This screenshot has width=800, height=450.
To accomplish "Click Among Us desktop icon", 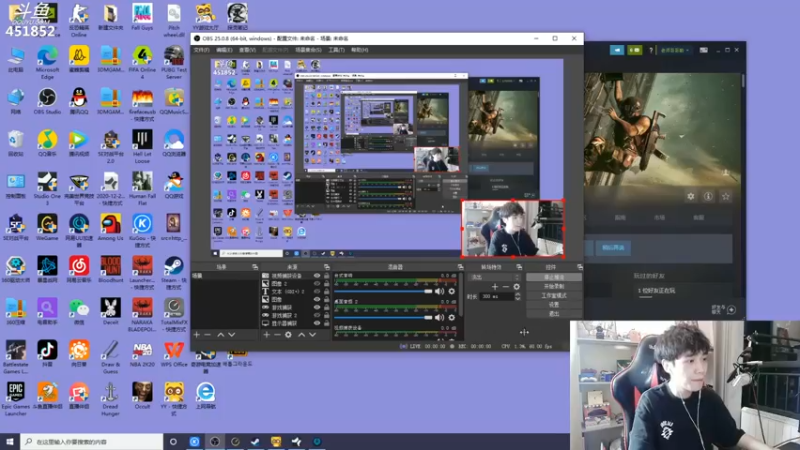I will 110,228.
